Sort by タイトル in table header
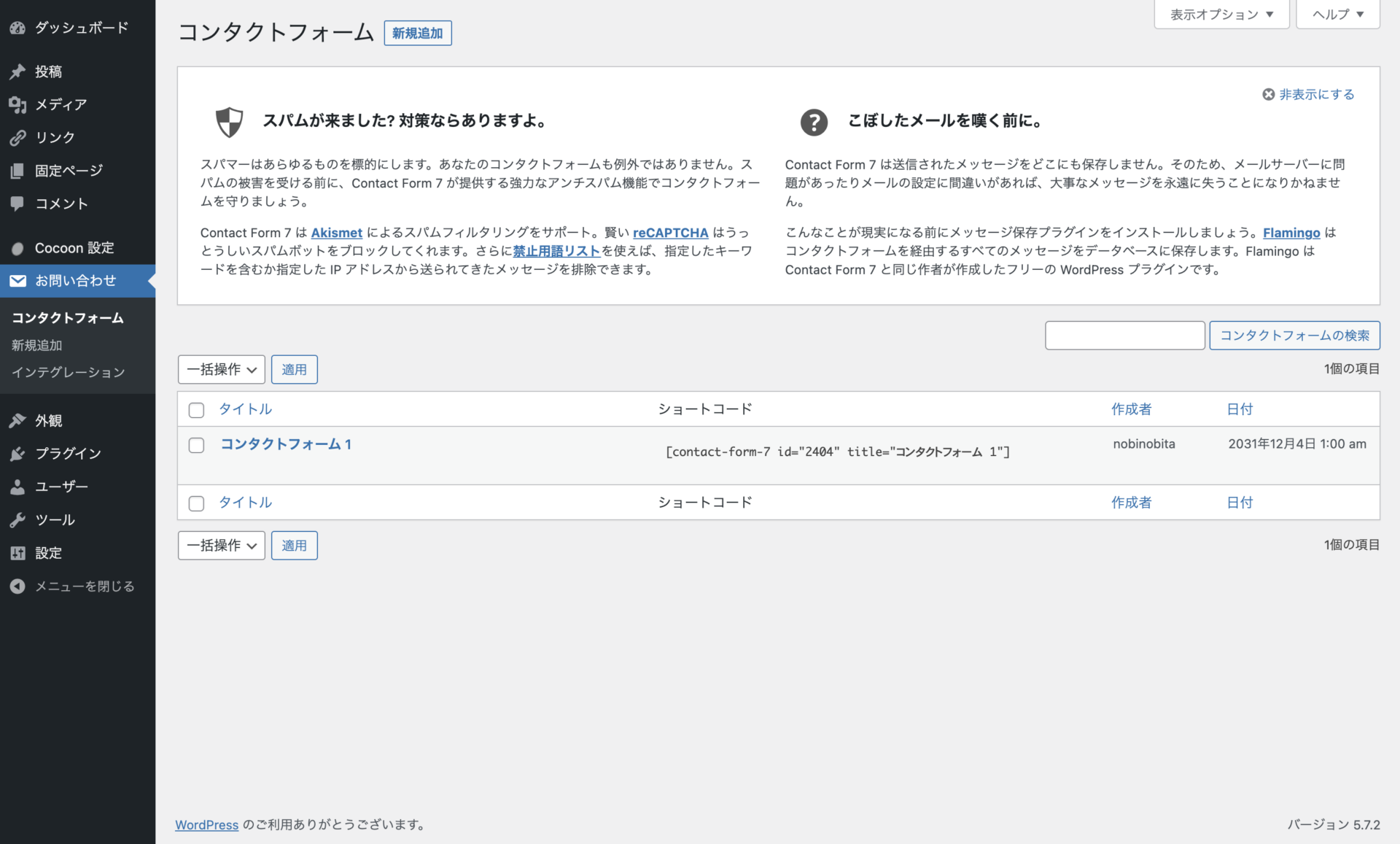 (x=246, y=409)
